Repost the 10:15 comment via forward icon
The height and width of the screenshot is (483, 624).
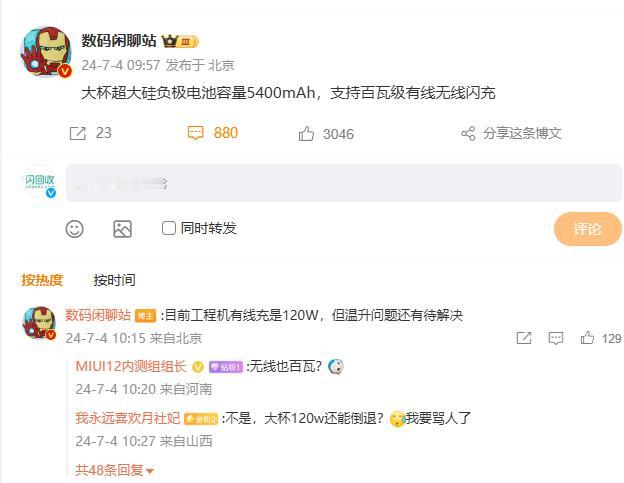coord(524,338)
